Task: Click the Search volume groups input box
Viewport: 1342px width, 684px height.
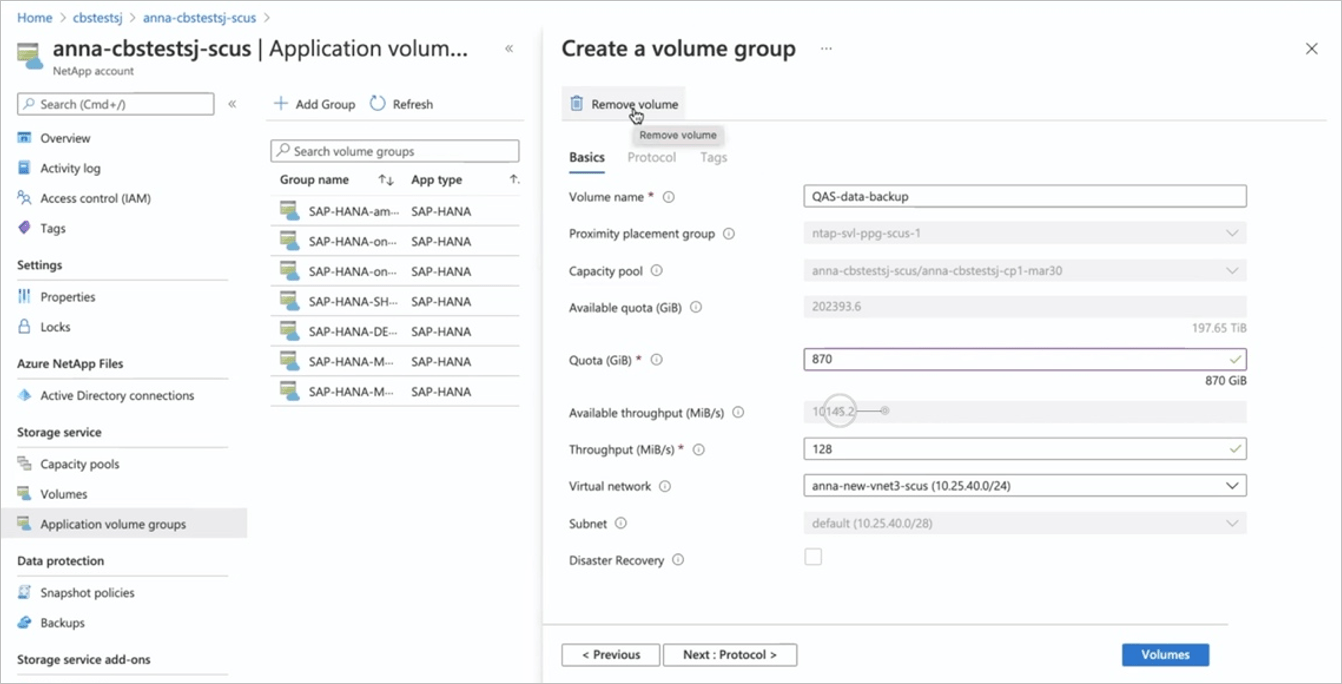Action: [395, 150]
